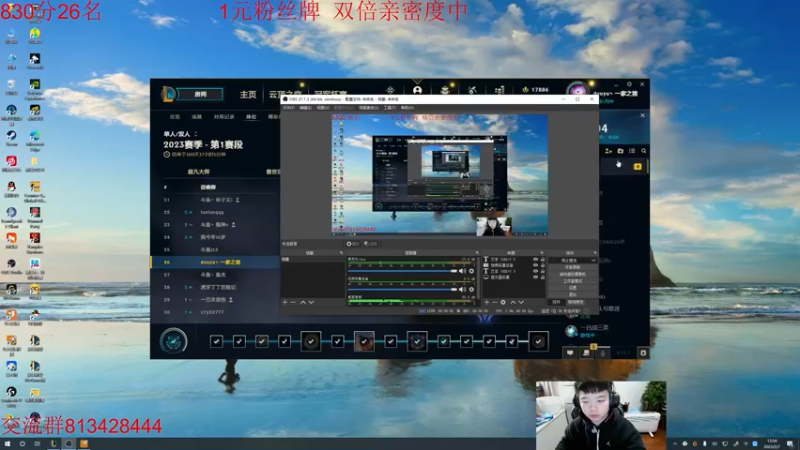Screen dimensions: 800x450
Task: Open the GeForce Experience desktop shortcut
Action: tap(35, 89)
